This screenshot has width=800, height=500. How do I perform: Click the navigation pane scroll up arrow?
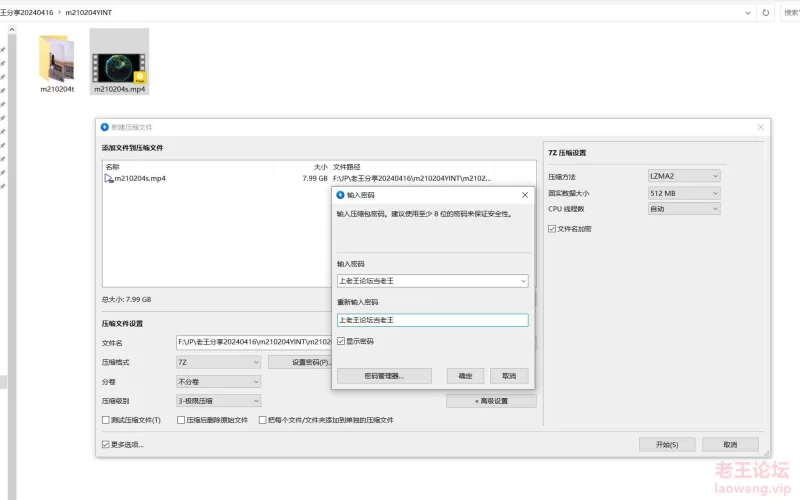tap(12, 30)
